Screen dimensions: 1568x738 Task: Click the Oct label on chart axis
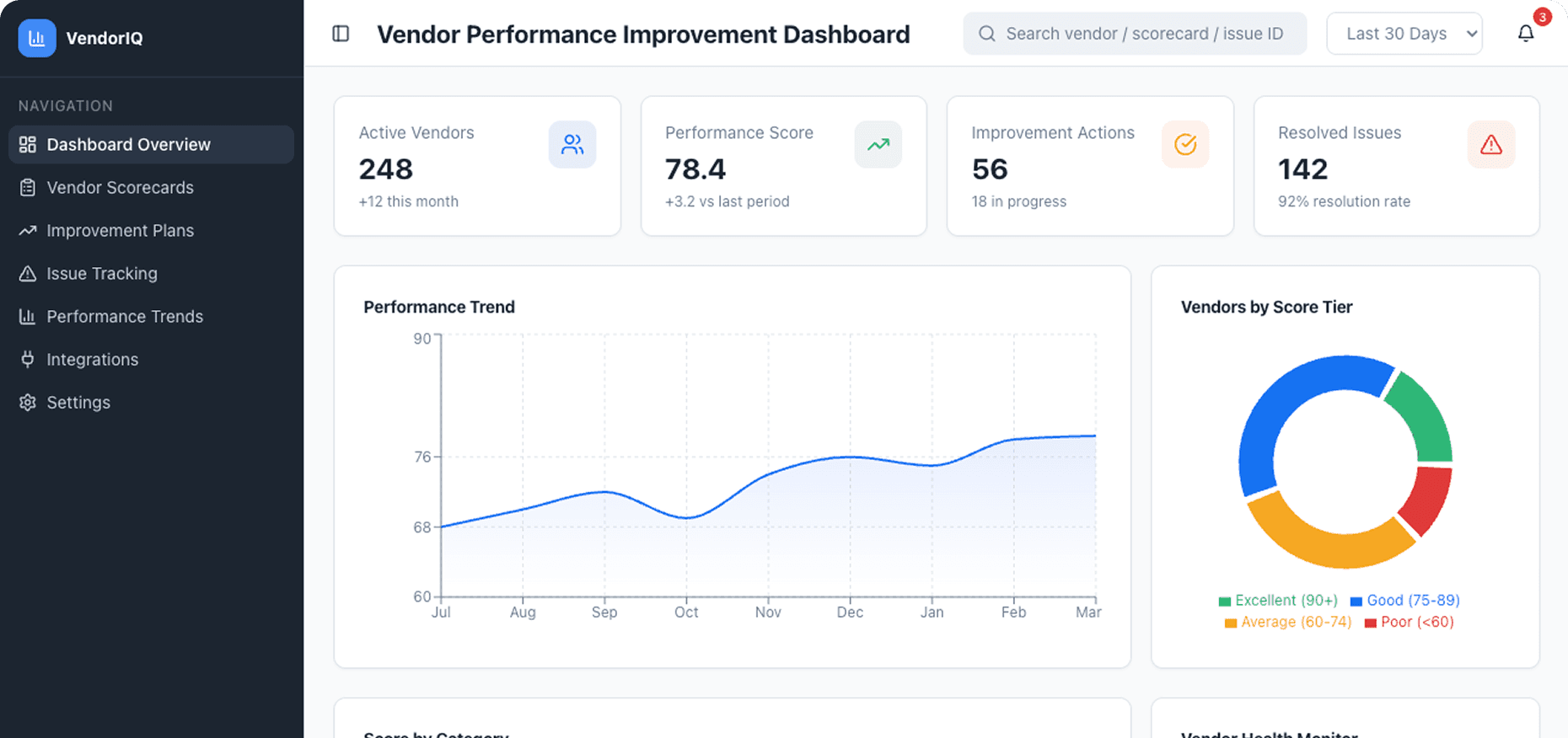click(686, 612)
